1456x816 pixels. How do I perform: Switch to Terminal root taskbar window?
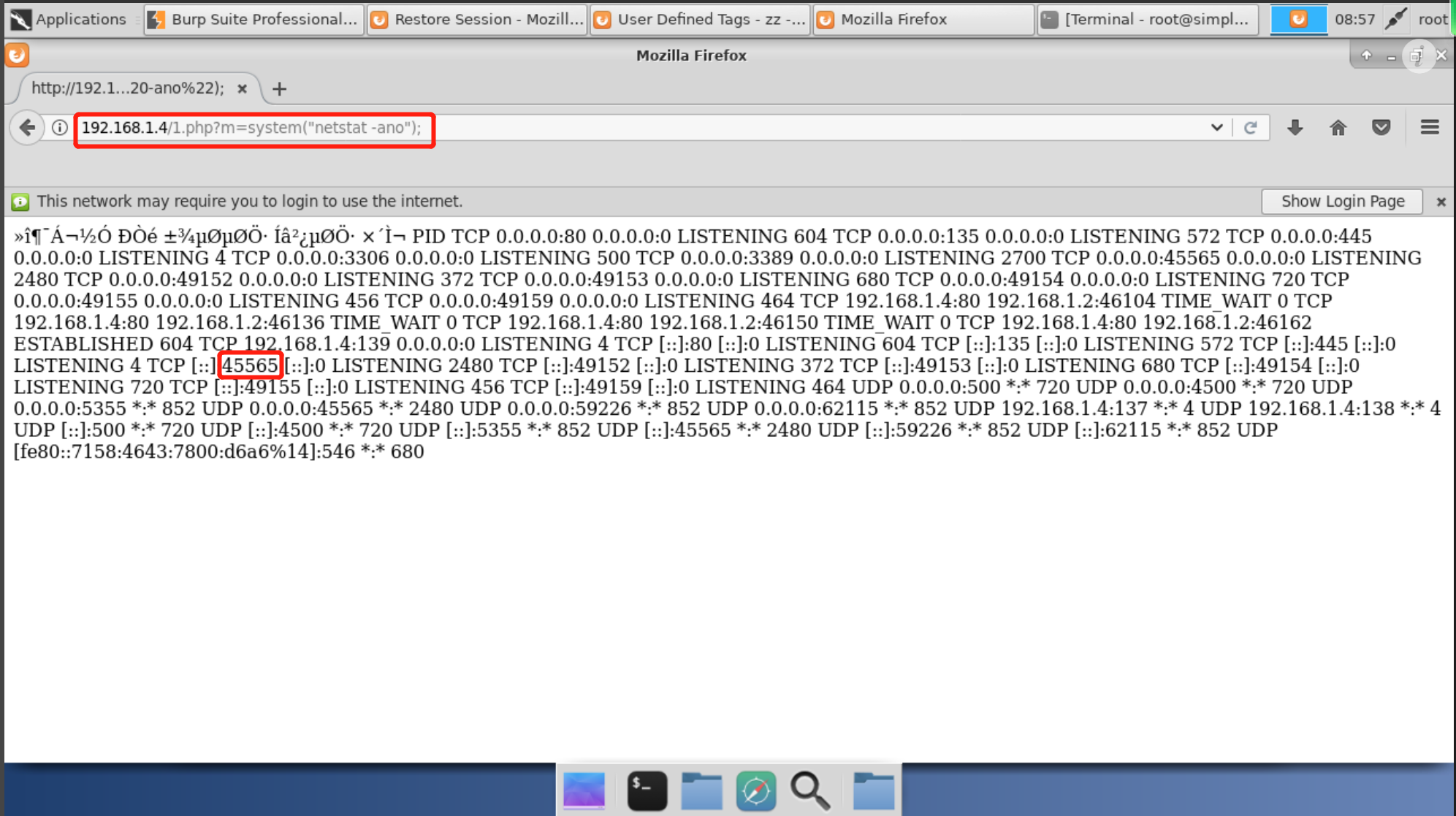pyautogui.click(x=1147, y=19)
